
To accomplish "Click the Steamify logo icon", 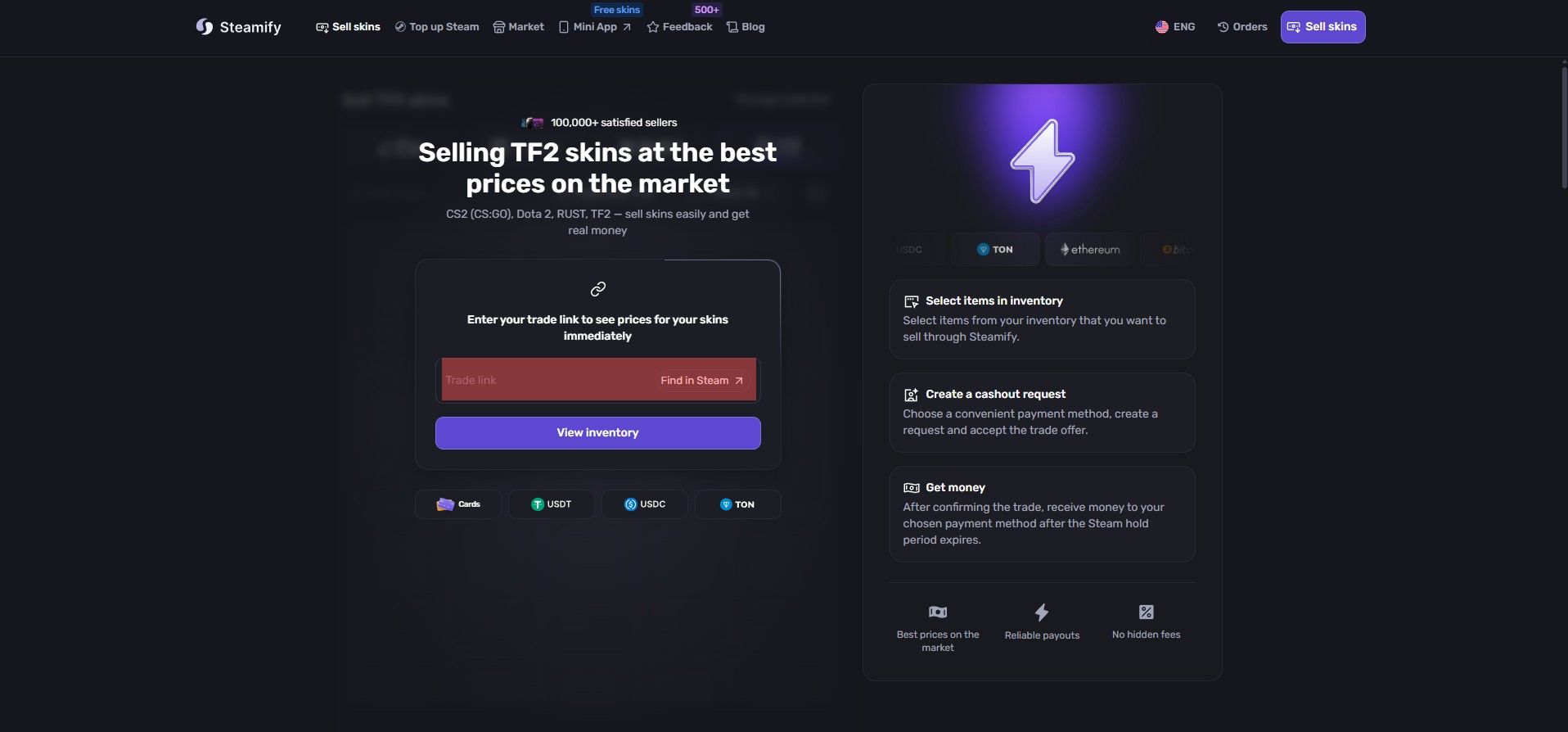I will pyautogui.click(x=202, y=26).
